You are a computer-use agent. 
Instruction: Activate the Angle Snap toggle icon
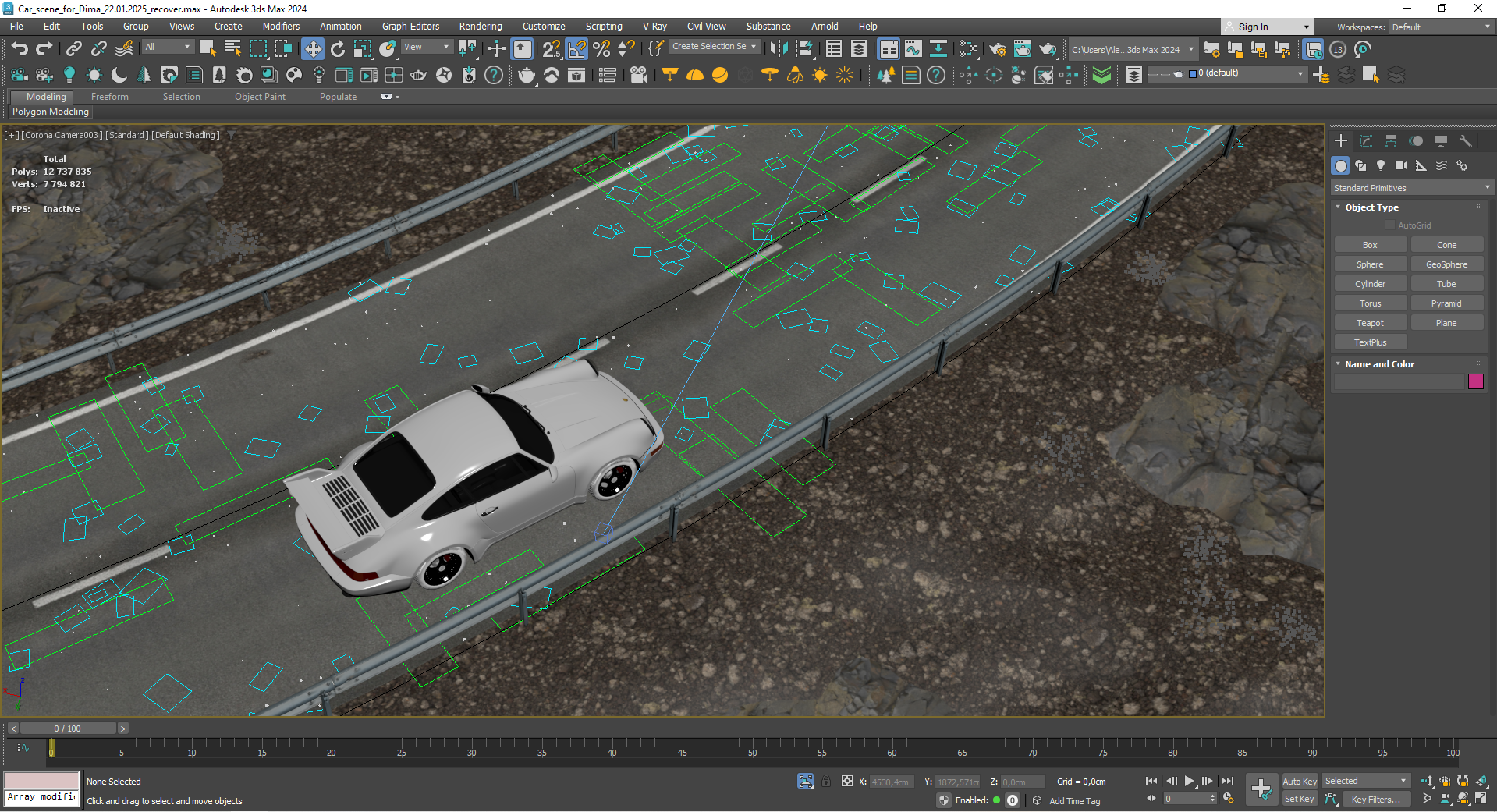point(576,49)
